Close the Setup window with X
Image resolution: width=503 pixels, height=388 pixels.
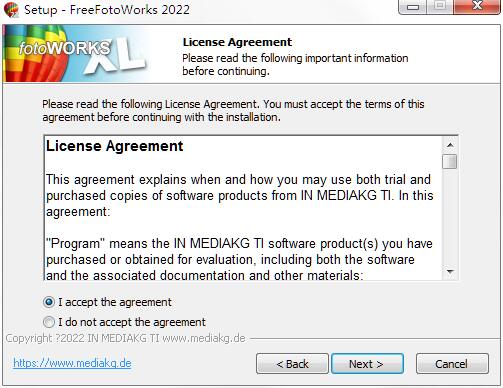(x=477, y=7)
